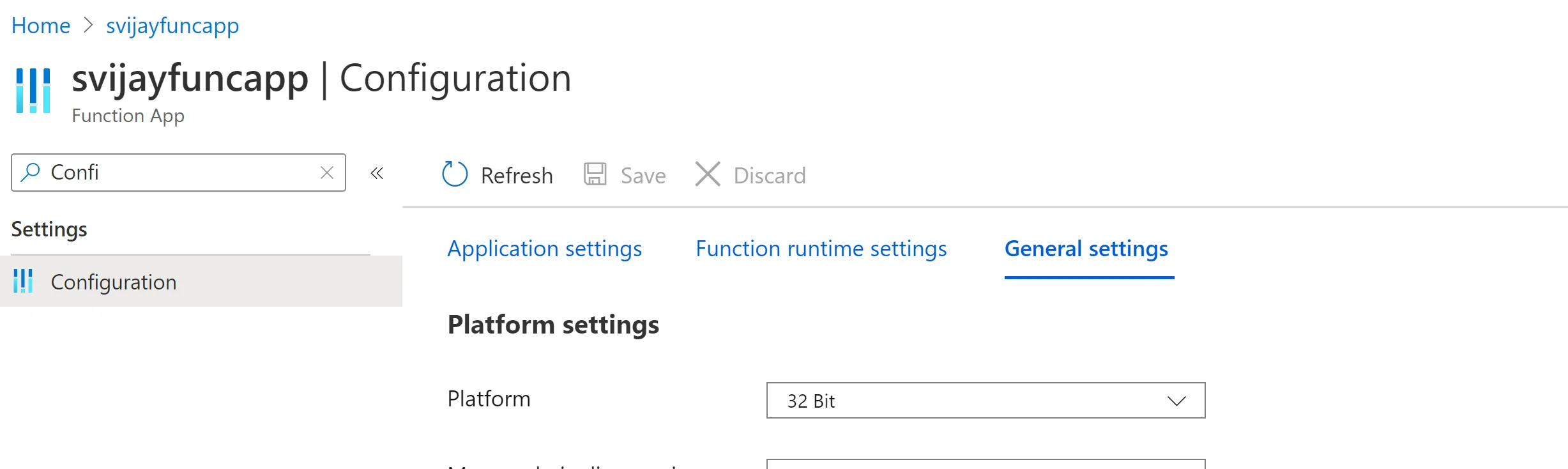Viewport: 1568px width, 469px height.
Task: Click the Save text button
Action: click(x=643, y=175)
